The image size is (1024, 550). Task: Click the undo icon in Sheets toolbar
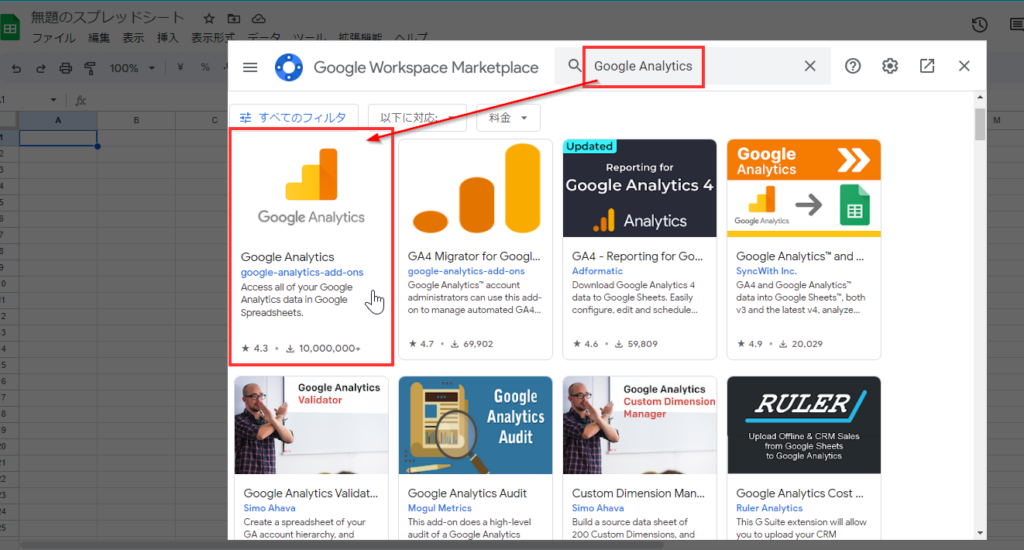16,68
